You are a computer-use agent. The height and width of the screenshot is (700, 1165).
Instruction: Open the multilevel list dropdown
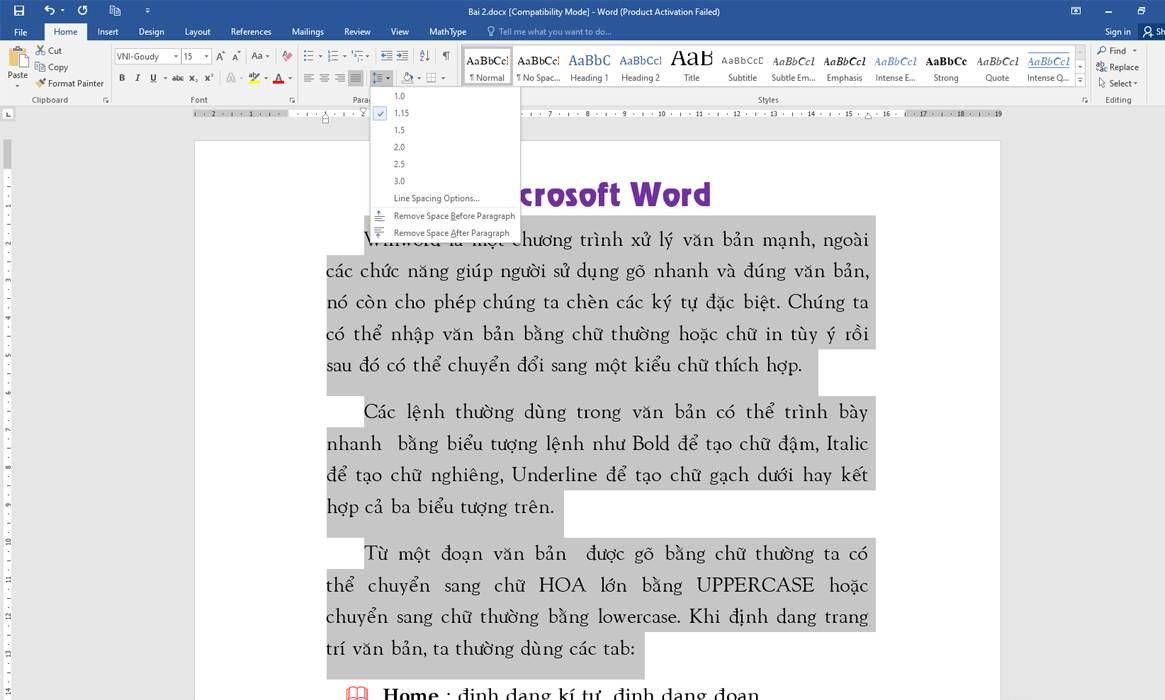coord(368,56)
